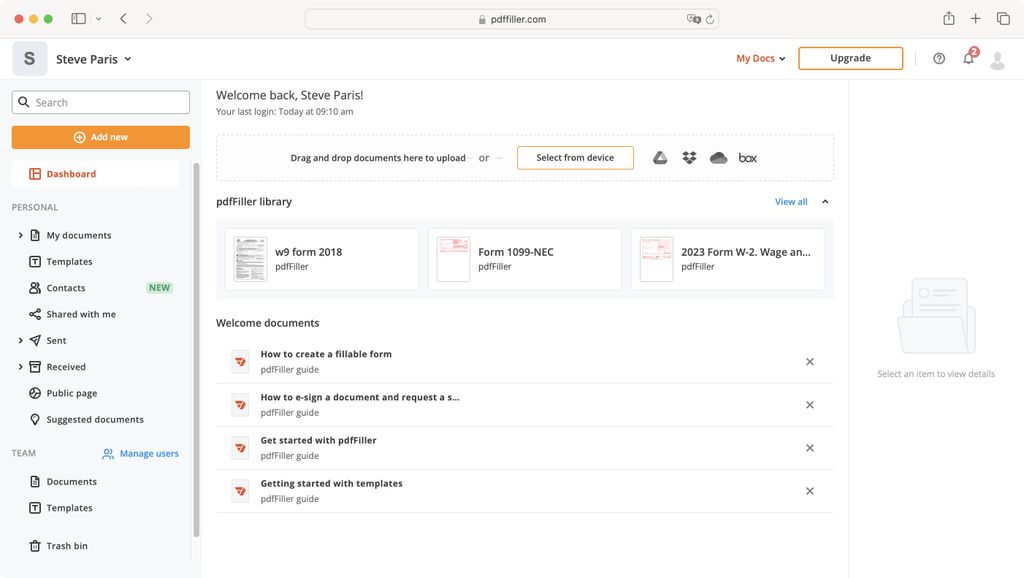Collapse the pdfFiller library section
This screenshot has width=1024, height=578.
pos(825,201)
